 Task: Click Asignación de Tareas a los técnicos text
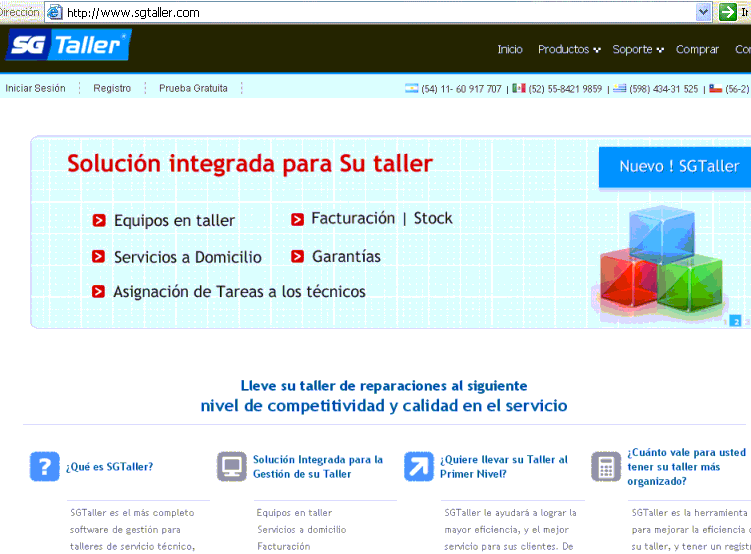pyautogui.click(x=239, y=292)
